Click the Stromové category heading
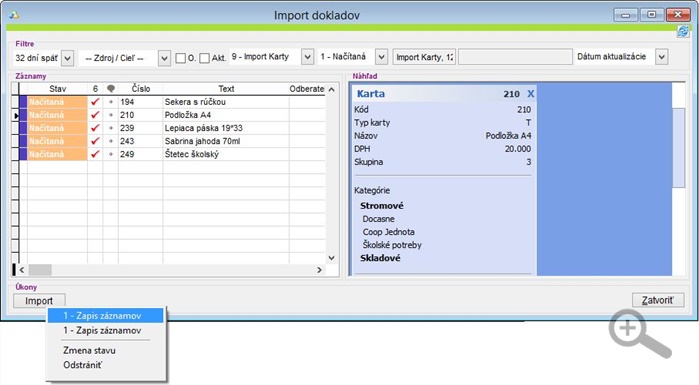699x385 pixels. [x=382, y=206]
